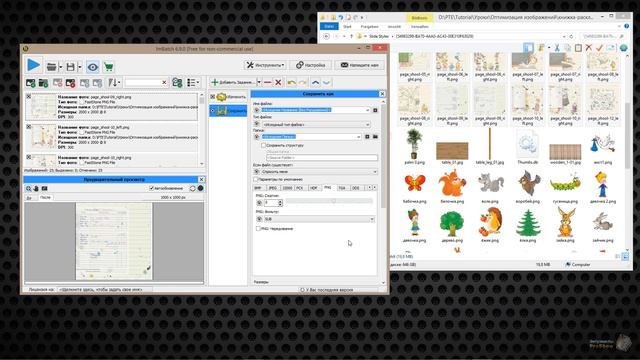Open the Если файл существует dropdown
This screenshot has width=640, height=360.
click(319, 172)
